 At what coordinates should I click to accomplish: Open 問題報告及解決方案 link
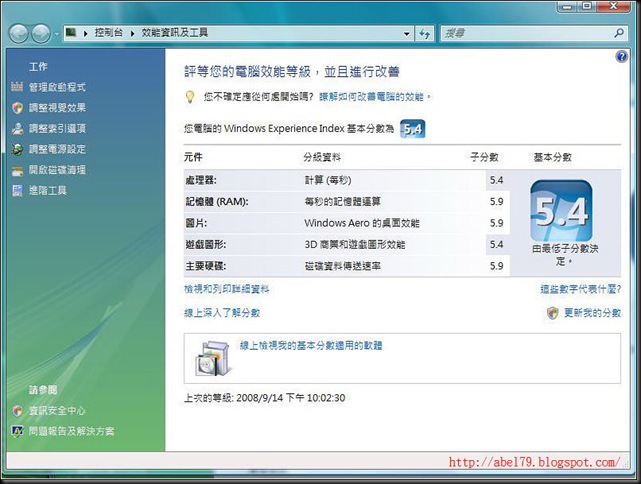click(72, 431)
